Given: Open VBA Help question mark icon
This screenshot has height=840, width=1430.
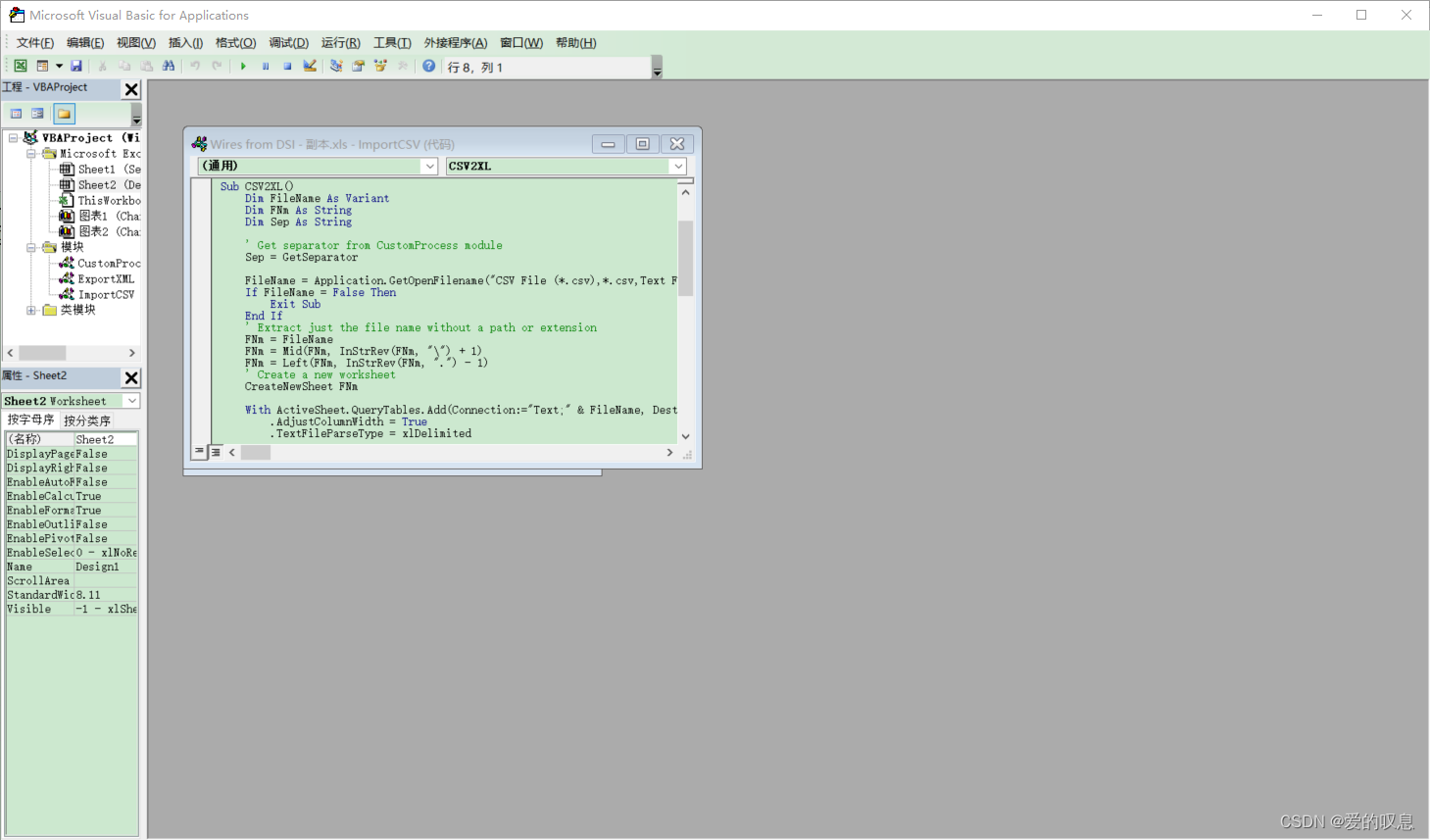Looking at the screenshot, I should pos(428,66).
